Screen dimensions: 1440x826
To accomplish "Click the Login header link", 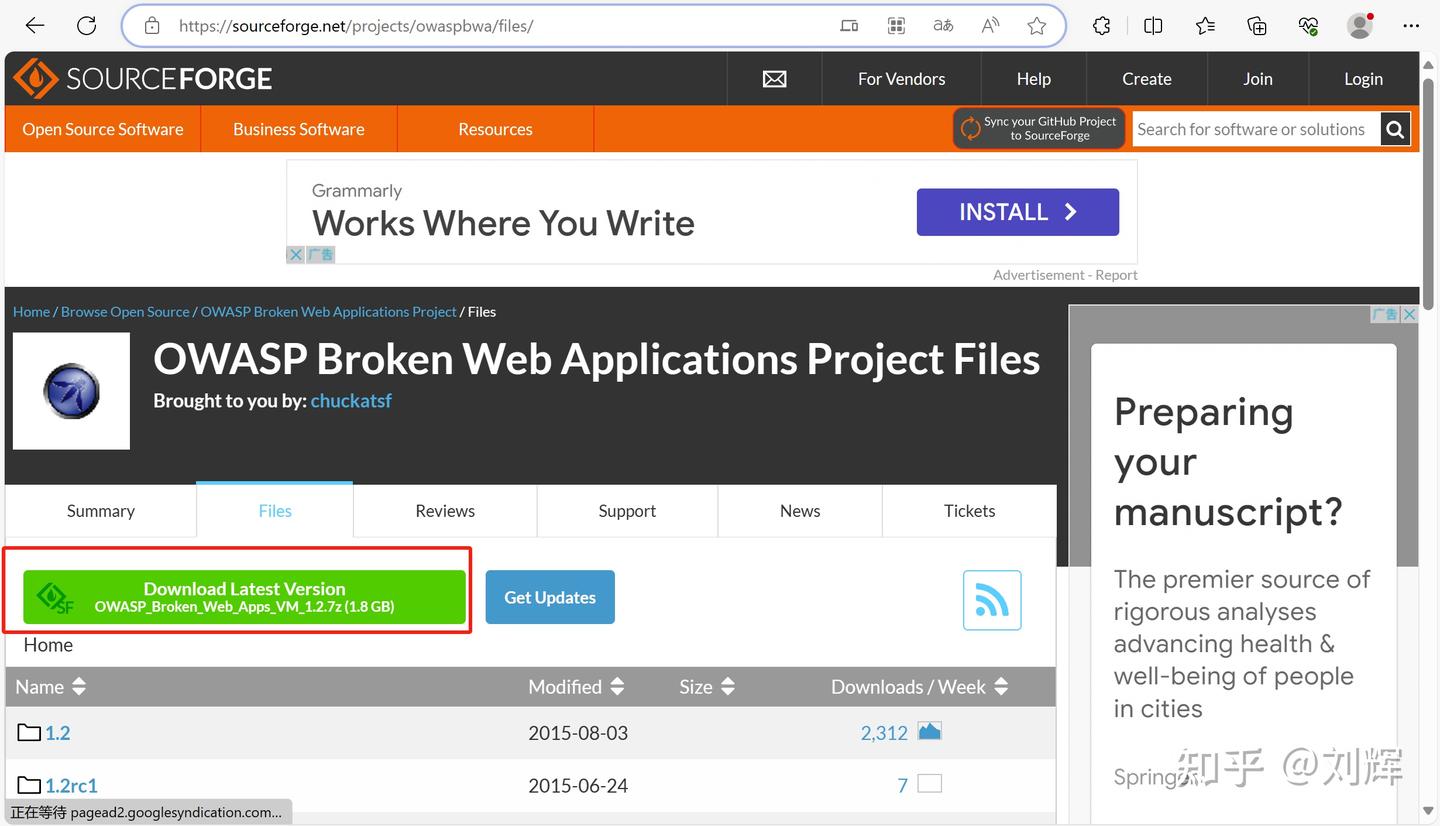I will tap(1363, 79).
